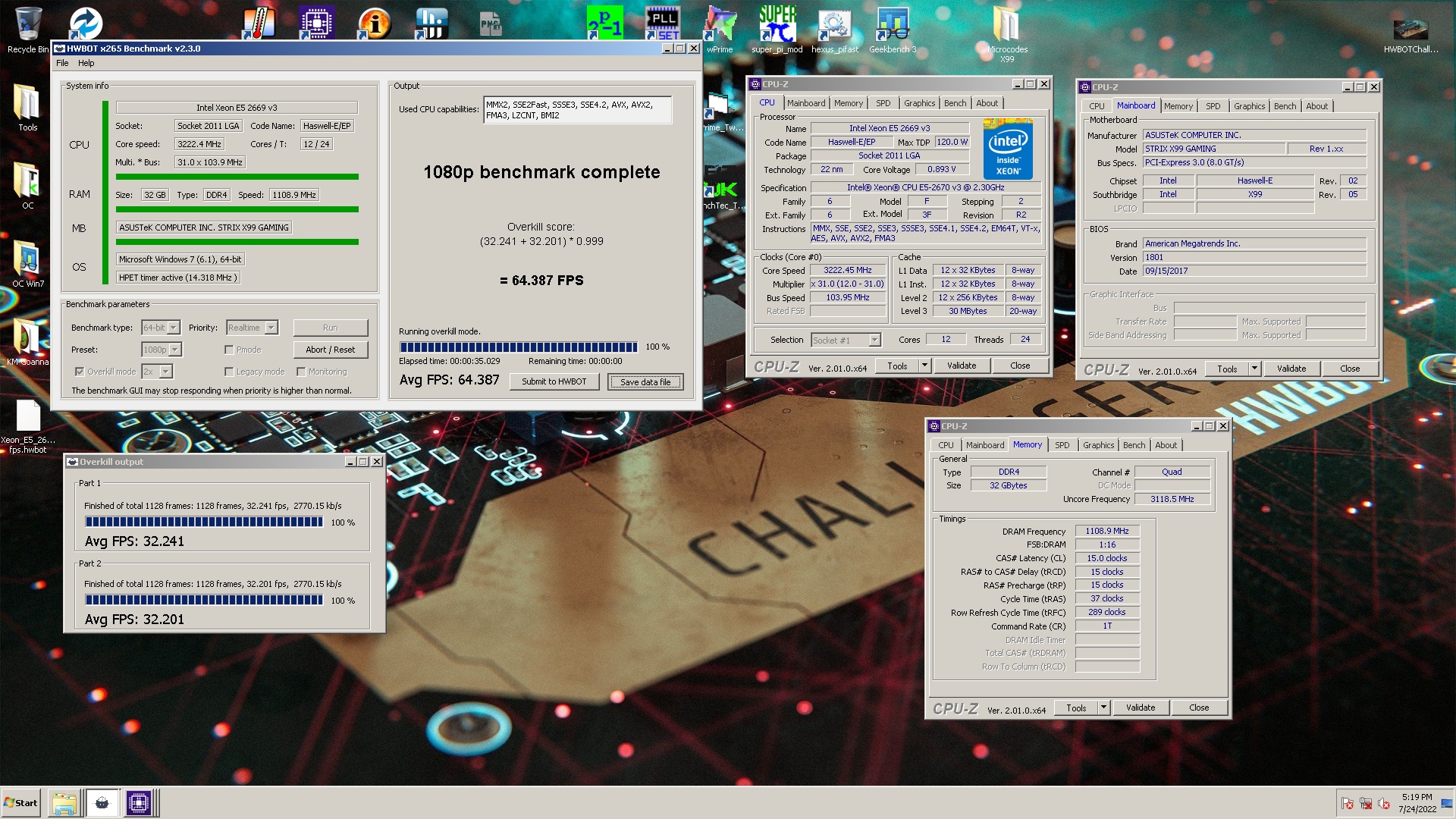Launch the thermometer temperature monitor shortcut
Screen dimensions: 1456x819
(259, 23)
